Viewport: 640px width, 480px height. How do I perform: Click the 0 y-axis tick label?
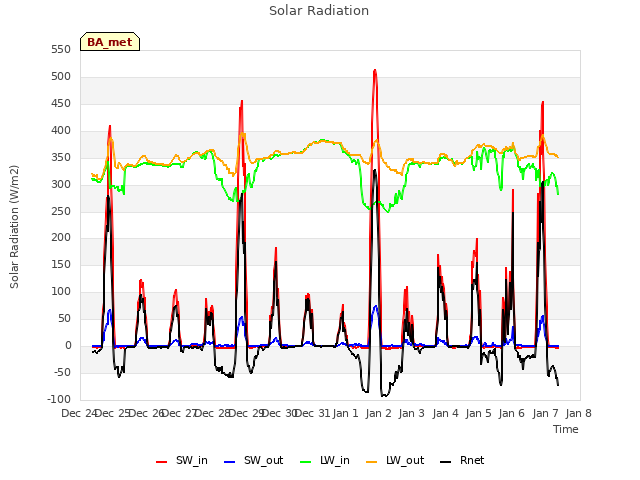point(68,345)
